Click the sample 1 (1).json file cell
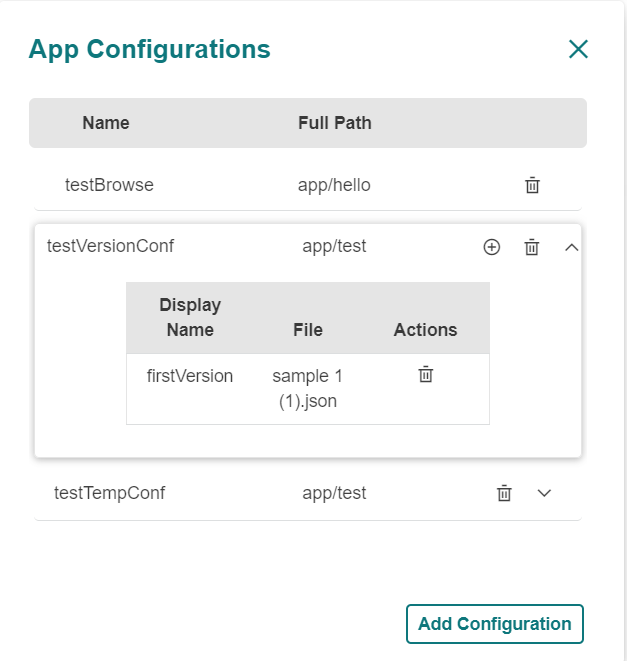This screenshot has height=661, width=627. pyautogui.click(x=308, y=389)
